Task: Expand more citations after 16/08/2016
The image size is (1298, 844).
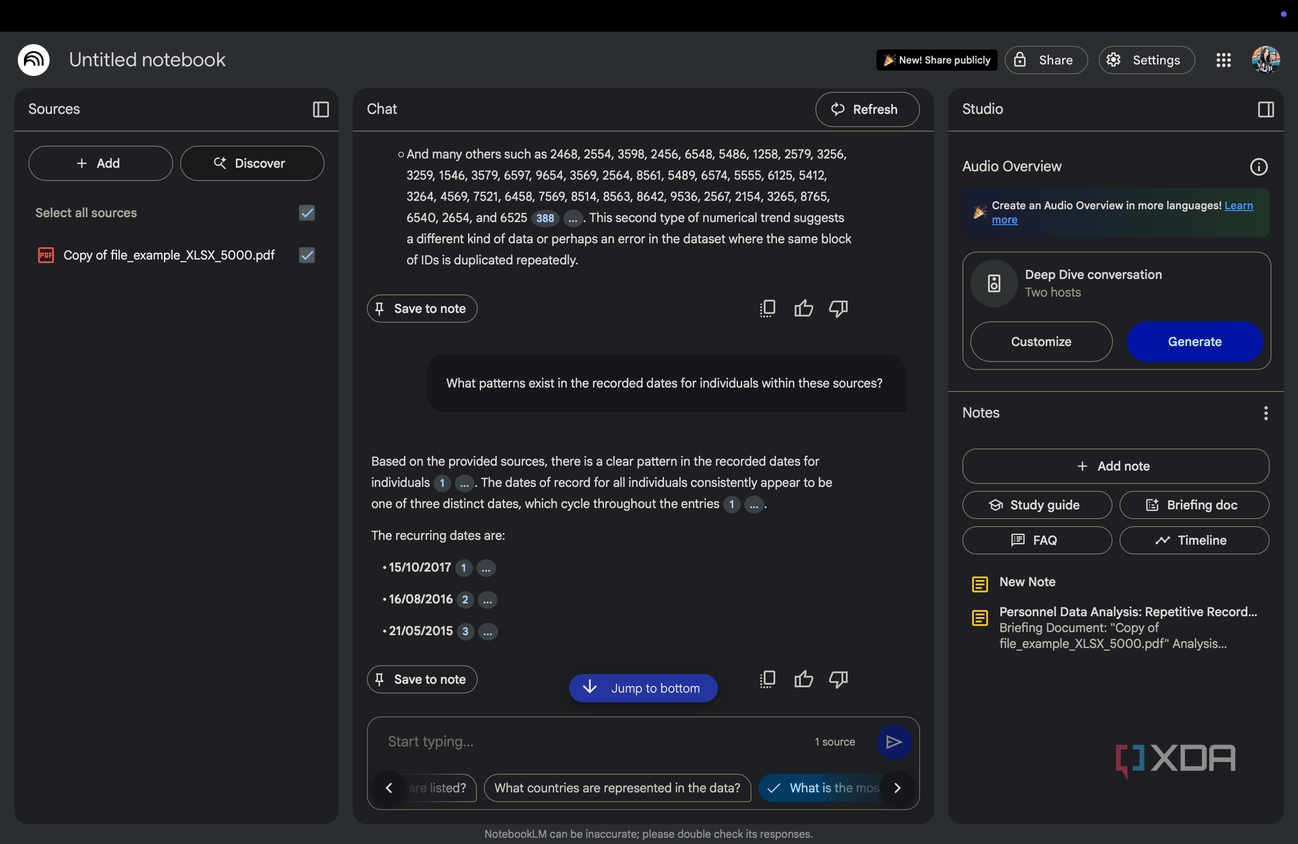Action: point(487,600)
